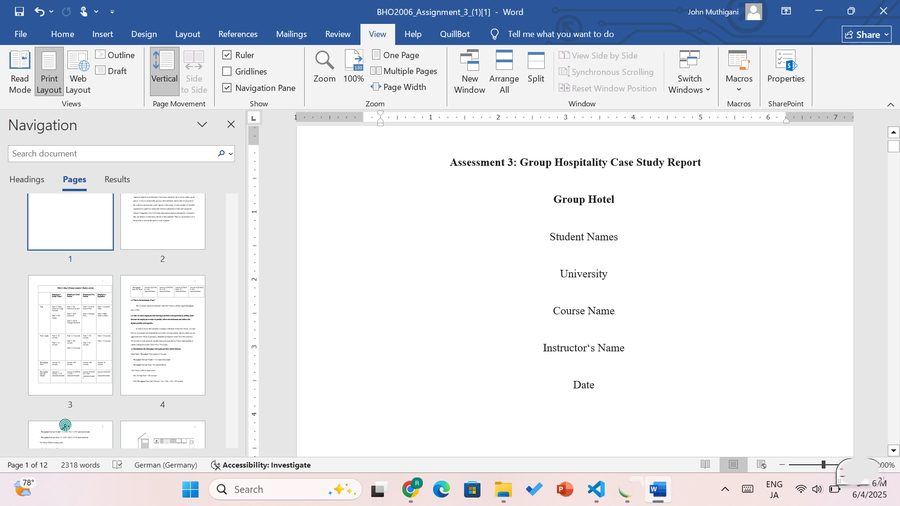Image resolution: width=900 pixels, height=506 pixels.
Task: Click the Print Layout status bar icon
Action: pyautogui.click(x=733, y=465)
